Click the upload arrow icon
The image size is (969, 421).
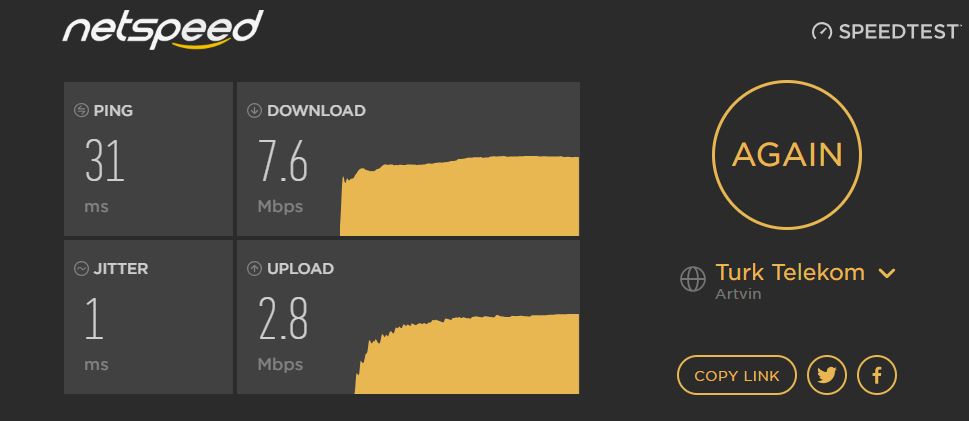pos(254,269)
